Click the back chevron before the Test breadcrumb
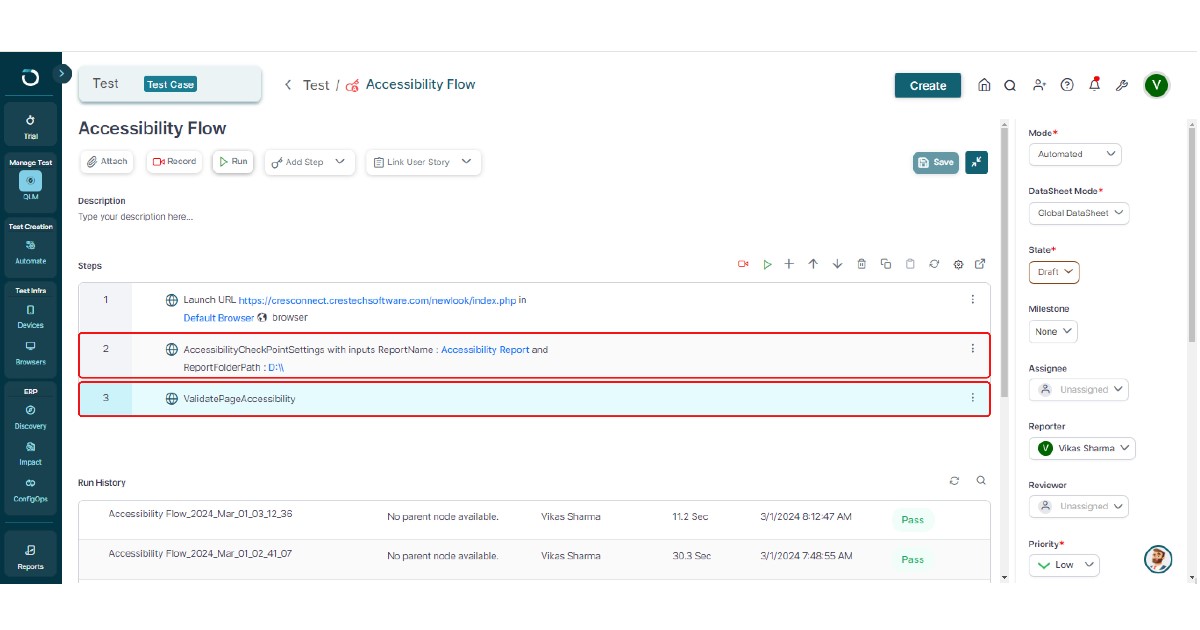 click(x=288, y=85)
